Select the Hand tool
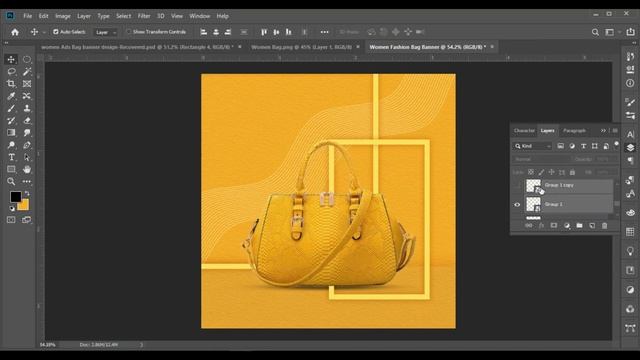The height and width of the screenshot is (360, 640). coord(27,169)
